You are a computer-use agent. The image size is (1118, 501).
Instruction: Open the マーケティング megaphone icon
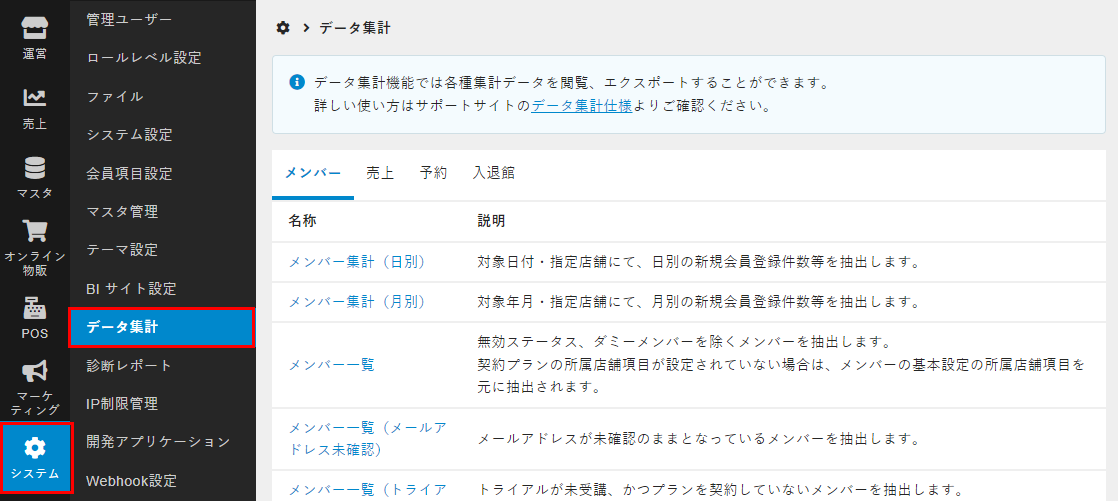point(35,372)
